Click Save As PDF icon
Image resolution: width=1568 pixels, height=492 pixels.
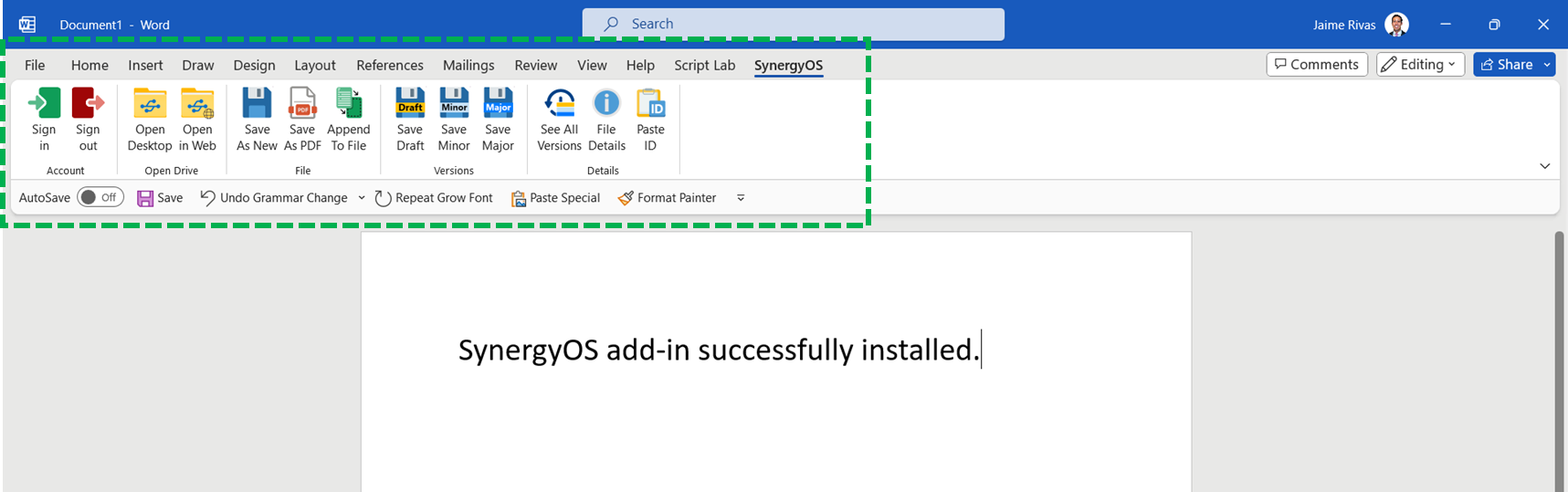click(302, 103)
